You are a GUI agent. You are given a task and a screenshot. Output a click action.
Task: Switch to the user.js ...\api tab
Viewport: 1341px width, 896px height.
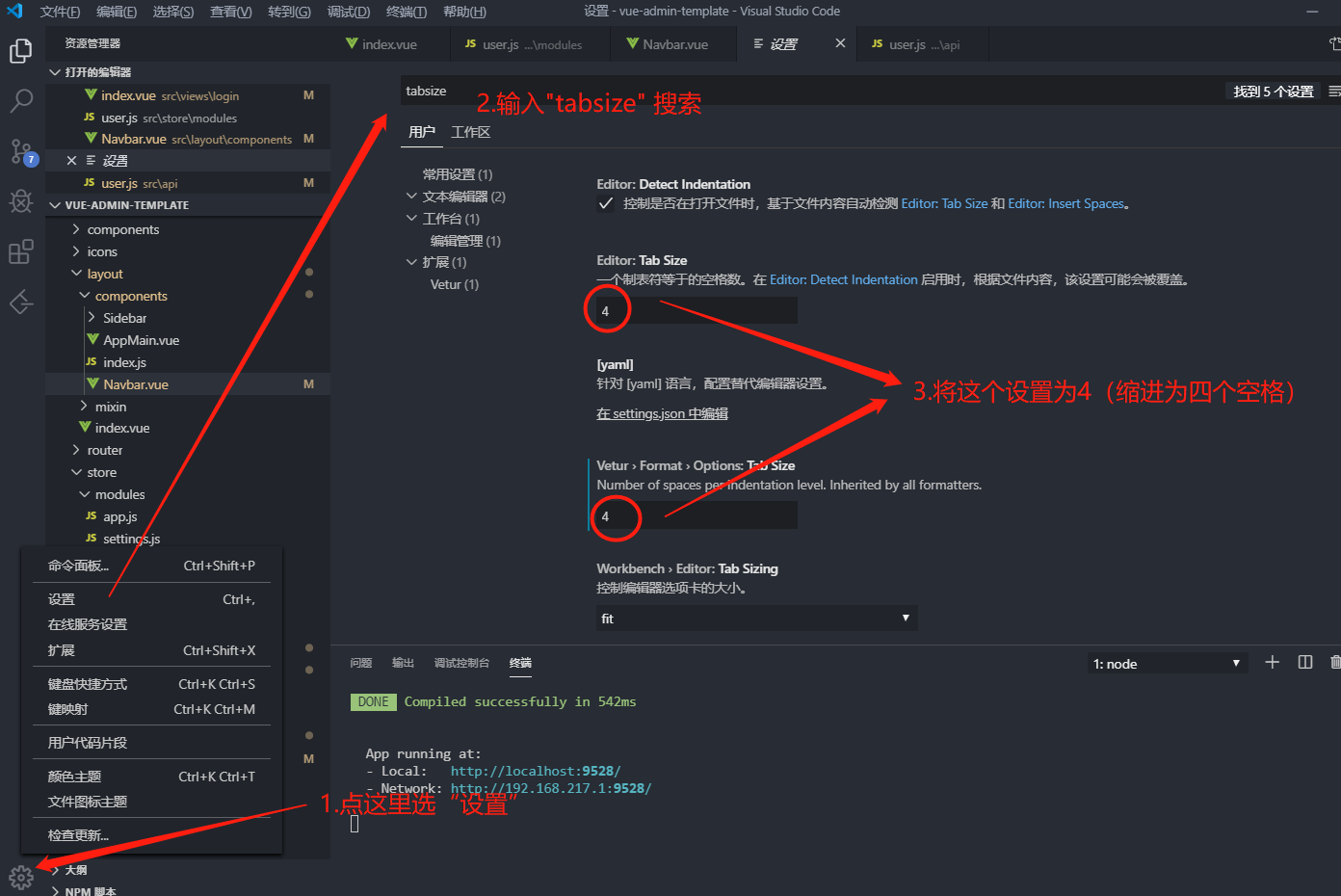pyautogui.click(x=924, y=44)
